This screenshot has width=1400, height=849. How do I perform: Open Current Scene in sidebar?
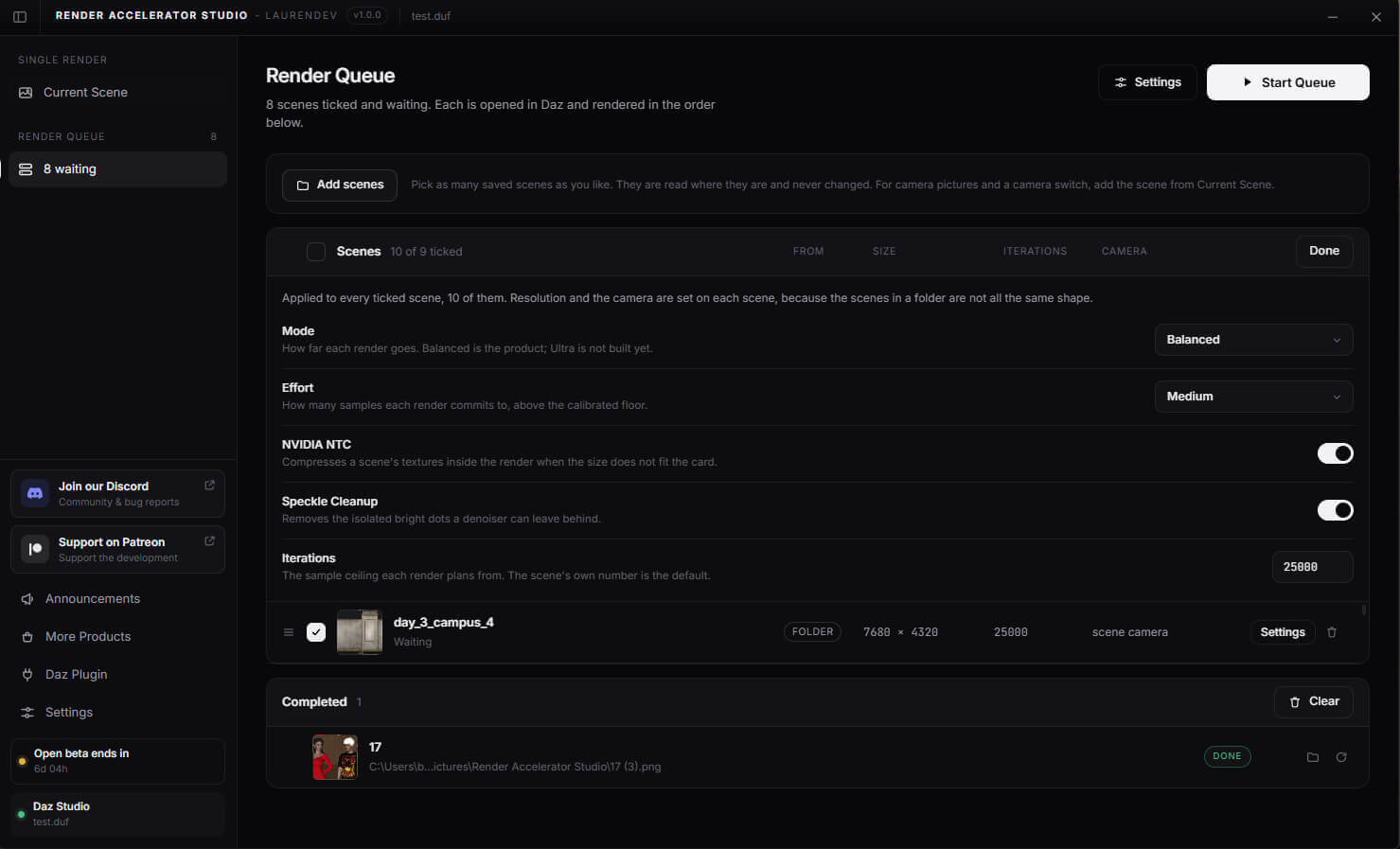click(x=117, y=92)
